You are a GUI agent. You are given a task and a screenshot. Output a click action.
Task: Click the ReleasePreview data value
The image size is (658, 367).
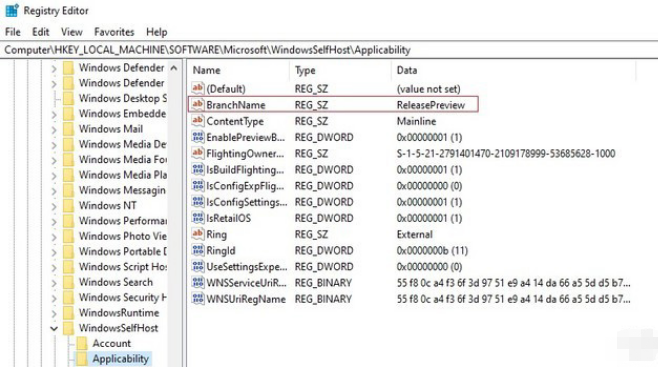431,105
